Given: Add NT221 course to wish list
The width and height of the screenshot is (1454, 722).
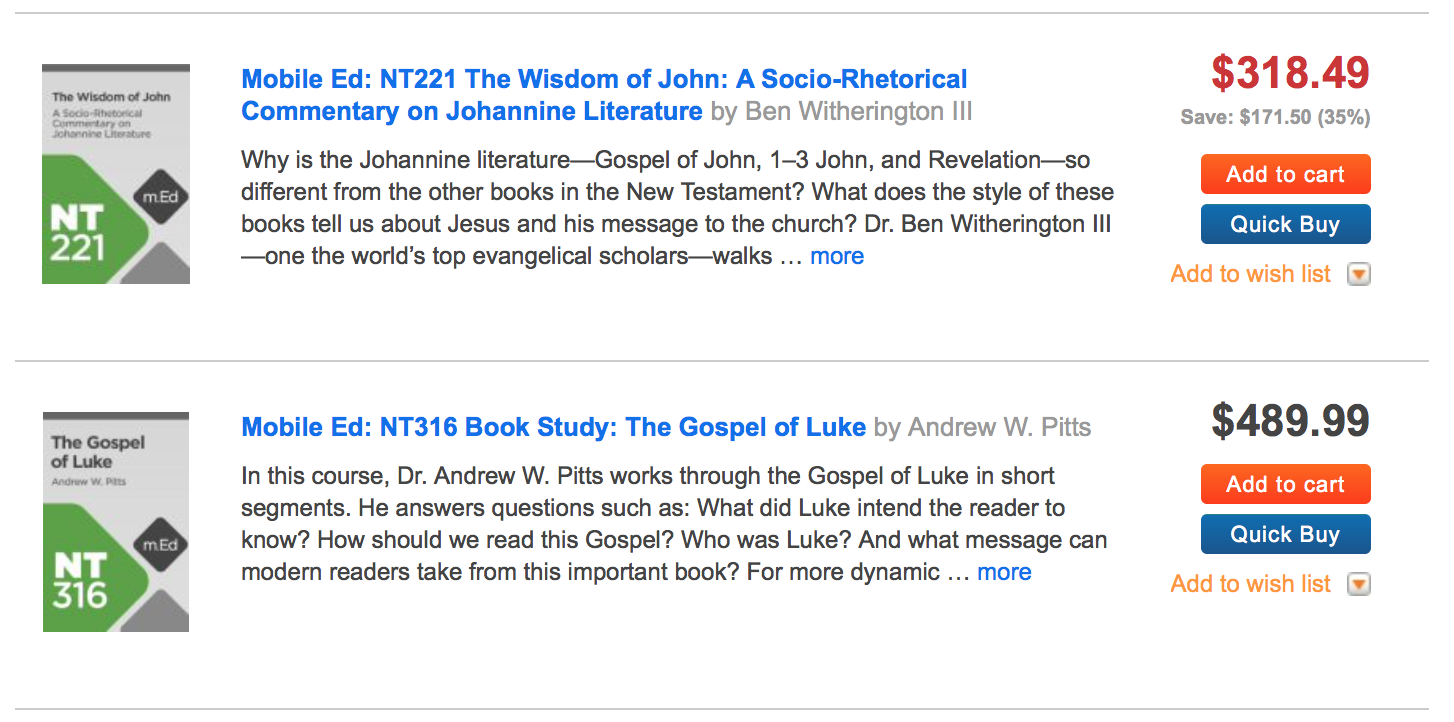Looking at the screenshot, I should click(x=1250, y=274).
